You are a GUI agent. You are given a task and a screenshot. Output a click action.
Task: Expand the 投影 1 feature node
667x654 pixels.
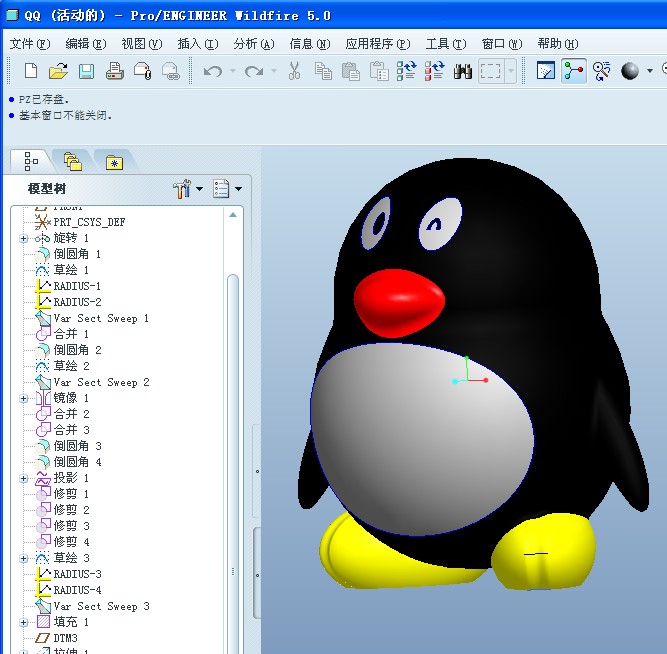click(x=24, y=478)
